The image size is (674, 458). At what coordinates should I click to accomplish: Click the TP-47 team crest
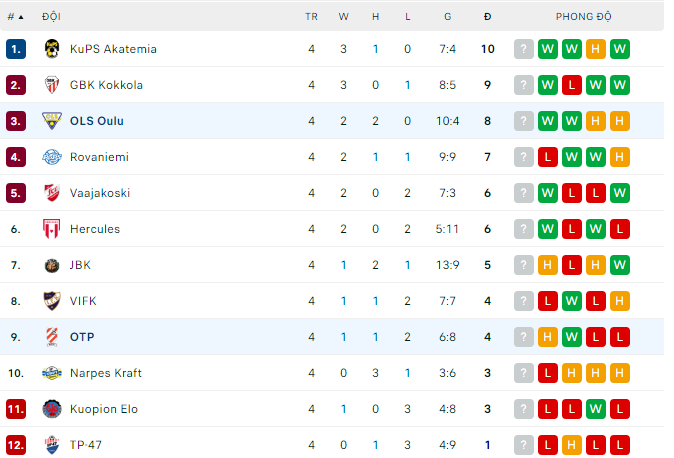pos(52,445)
